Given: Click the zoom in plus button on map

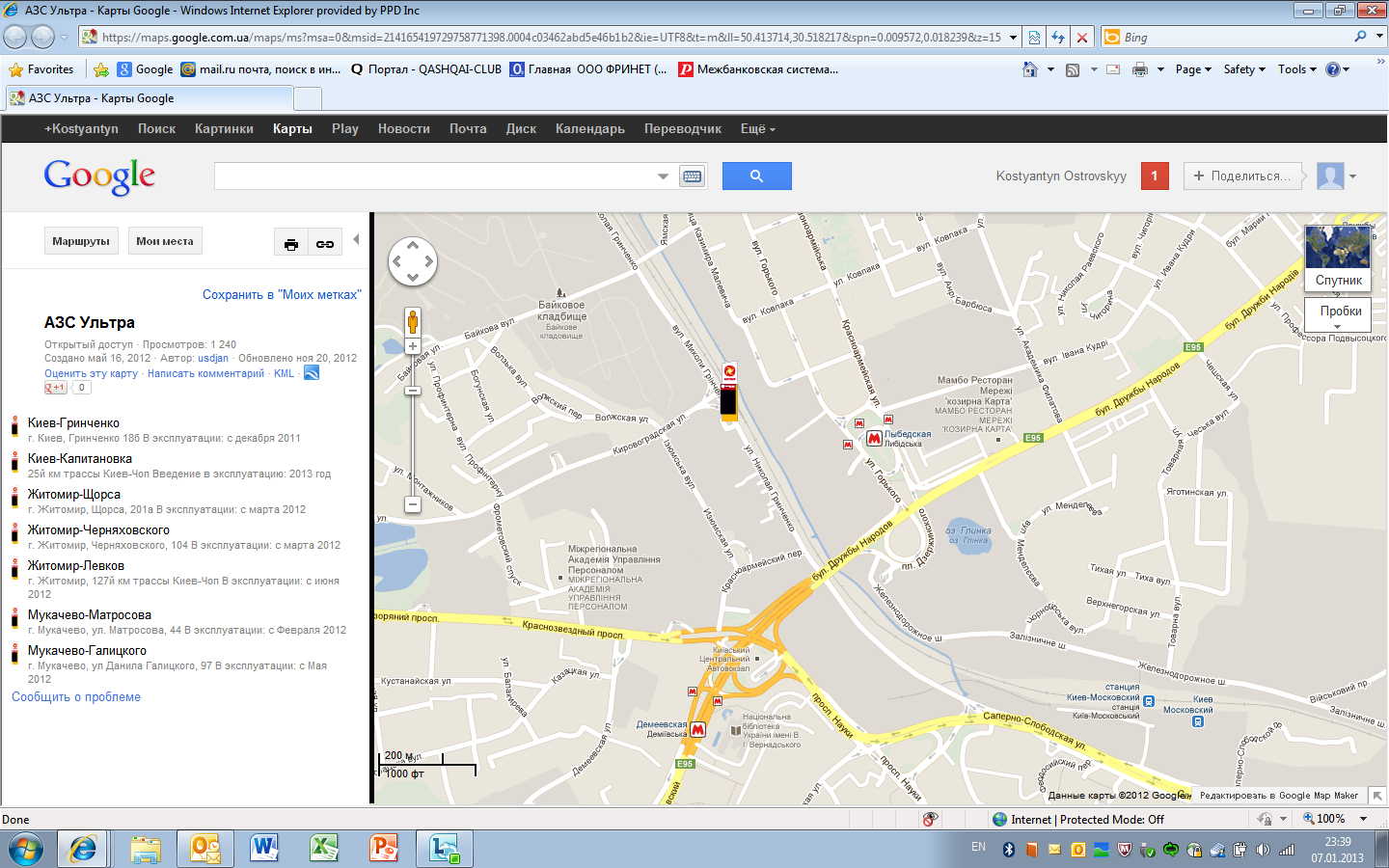Looking at the screenshot, I should click(x=413, y=346).
